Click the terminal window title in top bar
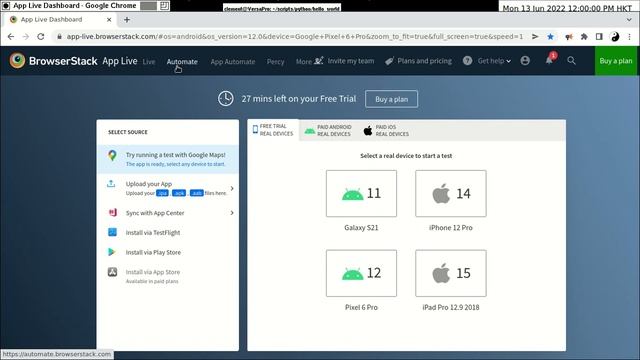The image size is (640, 360). click(282, 8)
